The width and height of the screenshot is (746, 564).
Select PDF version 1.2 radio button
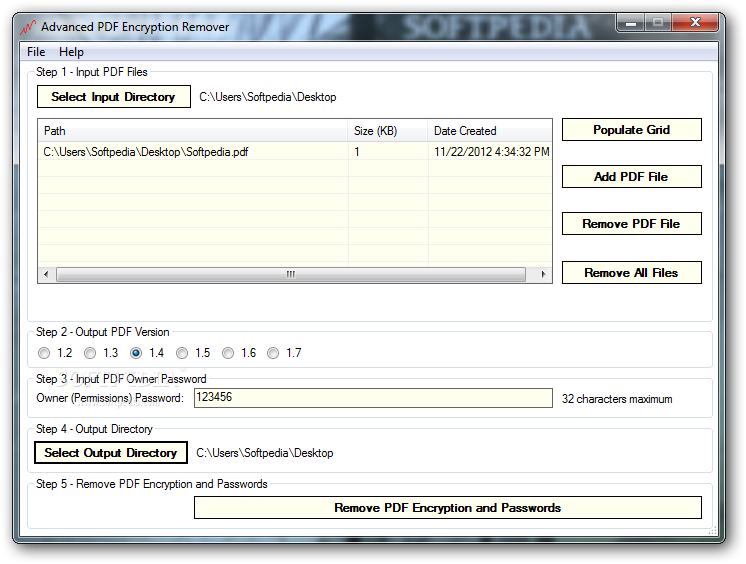pos(44,353)
